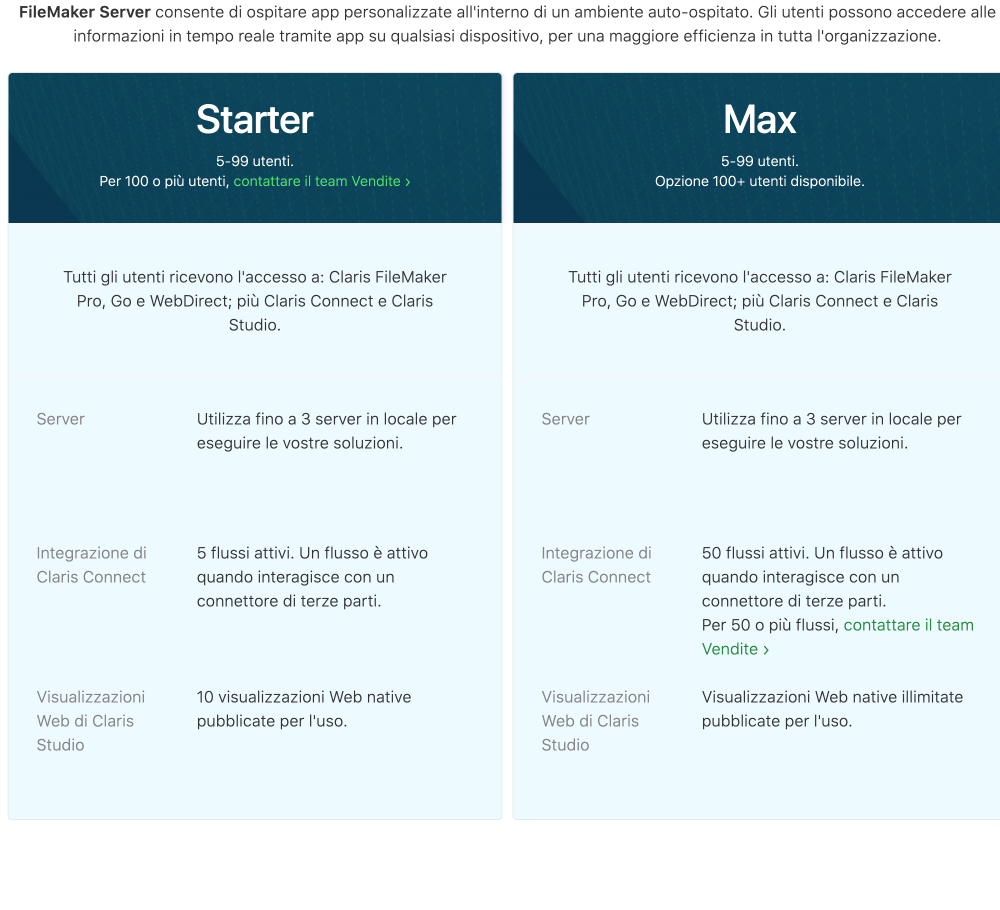
Task: Click the Max plan's contattare il team Vendite link
Action: 837,637
